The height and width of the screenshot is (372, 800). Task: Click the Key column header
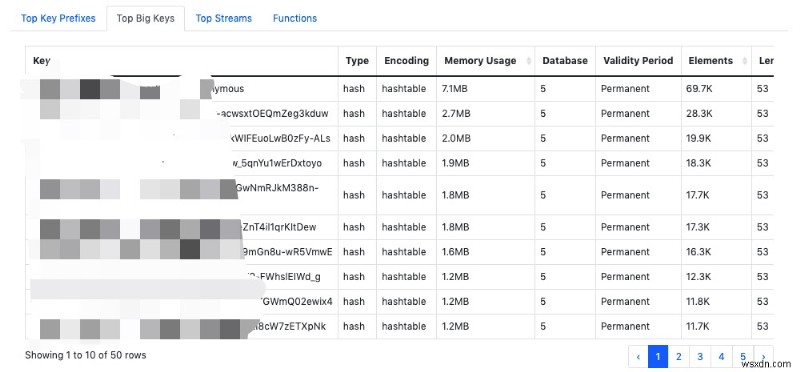182,61
